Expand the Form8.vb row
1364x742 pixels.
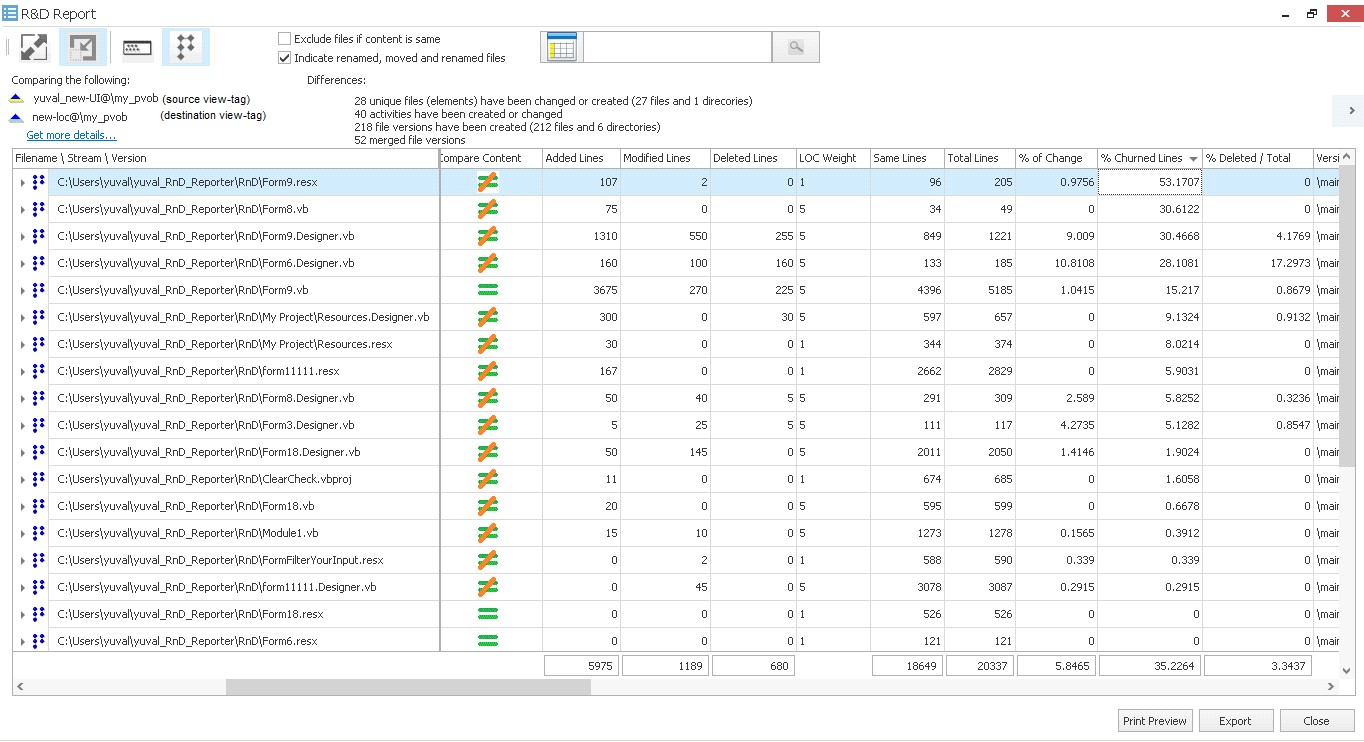pos(23,210)
